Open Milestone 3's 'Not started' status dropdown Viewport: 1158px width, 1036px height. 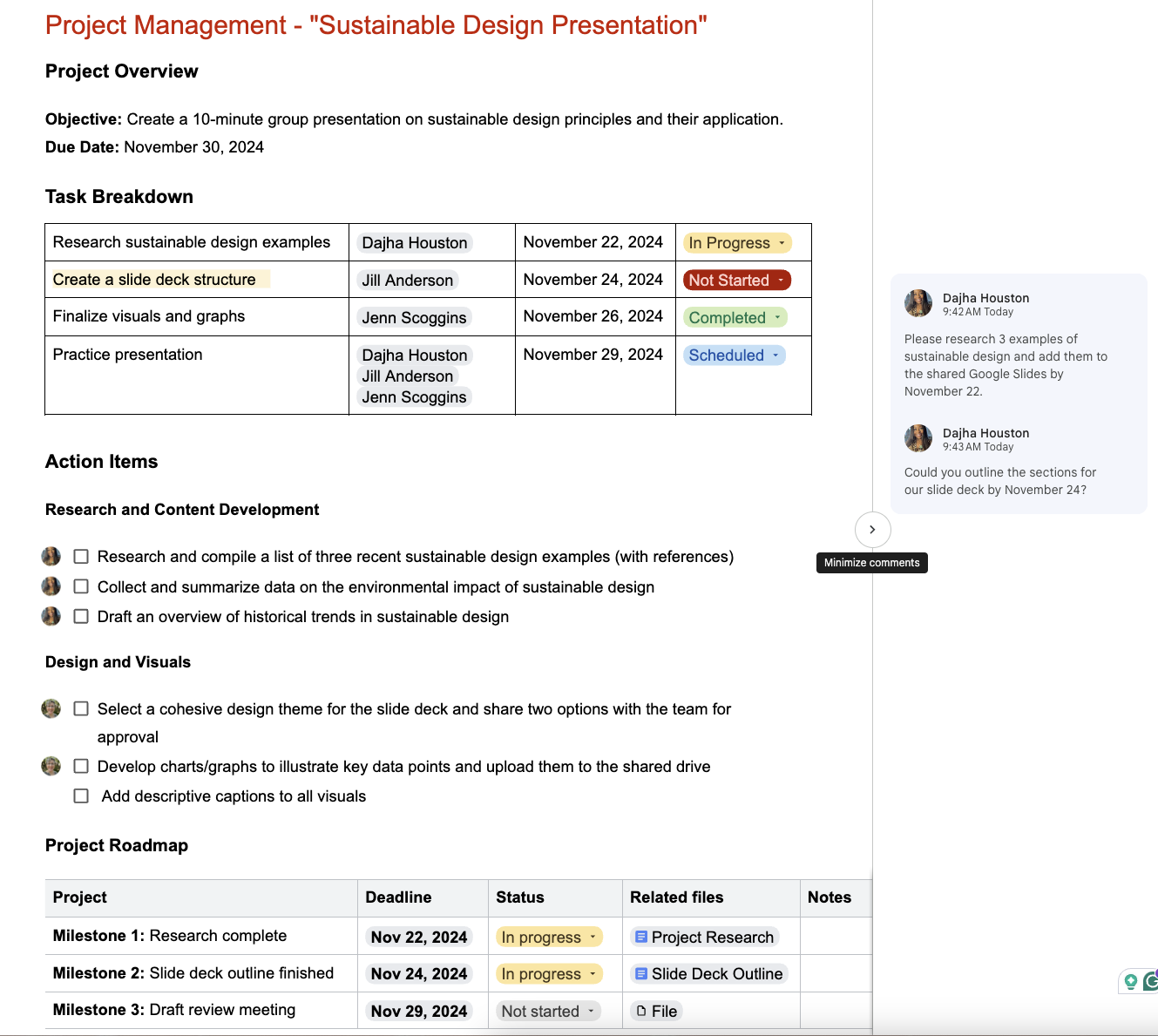click(592, 1011)
